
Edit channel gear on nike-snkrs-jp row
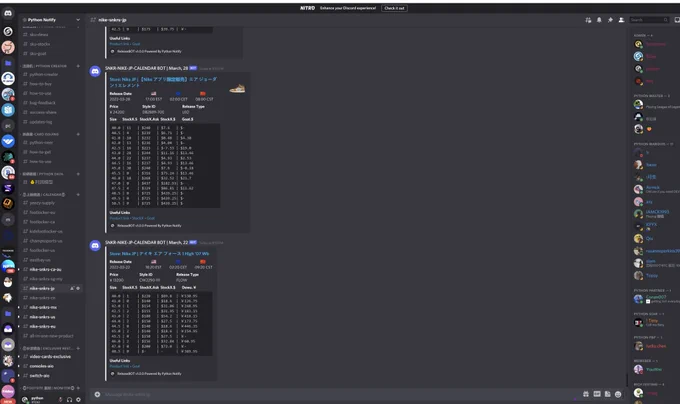click(78, 288)
